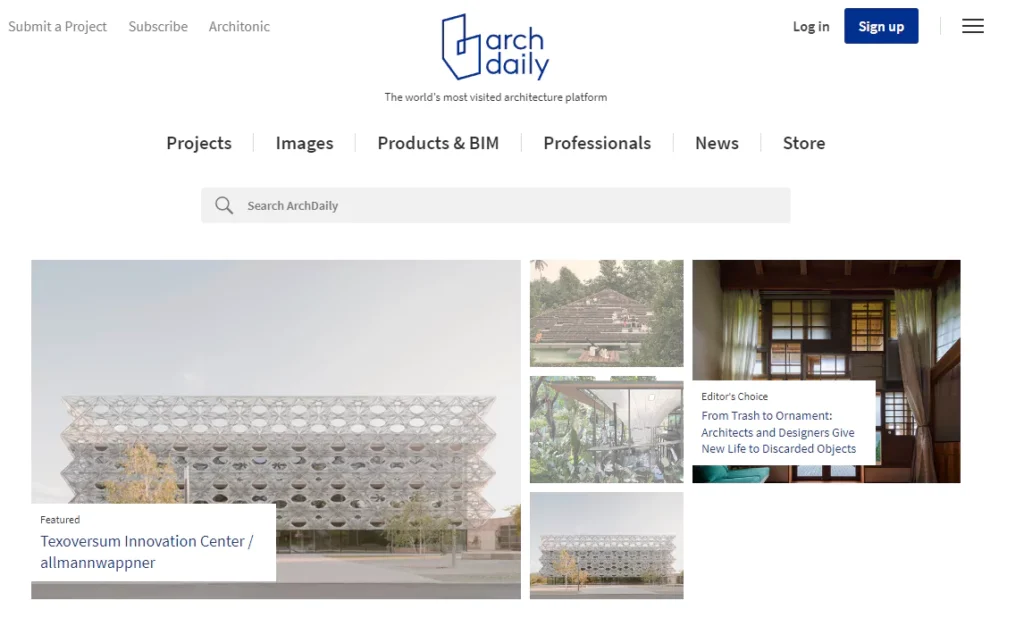Open the Professionals section
The height and width of the screenshot is (626, 1024).
tap(597, 143)
